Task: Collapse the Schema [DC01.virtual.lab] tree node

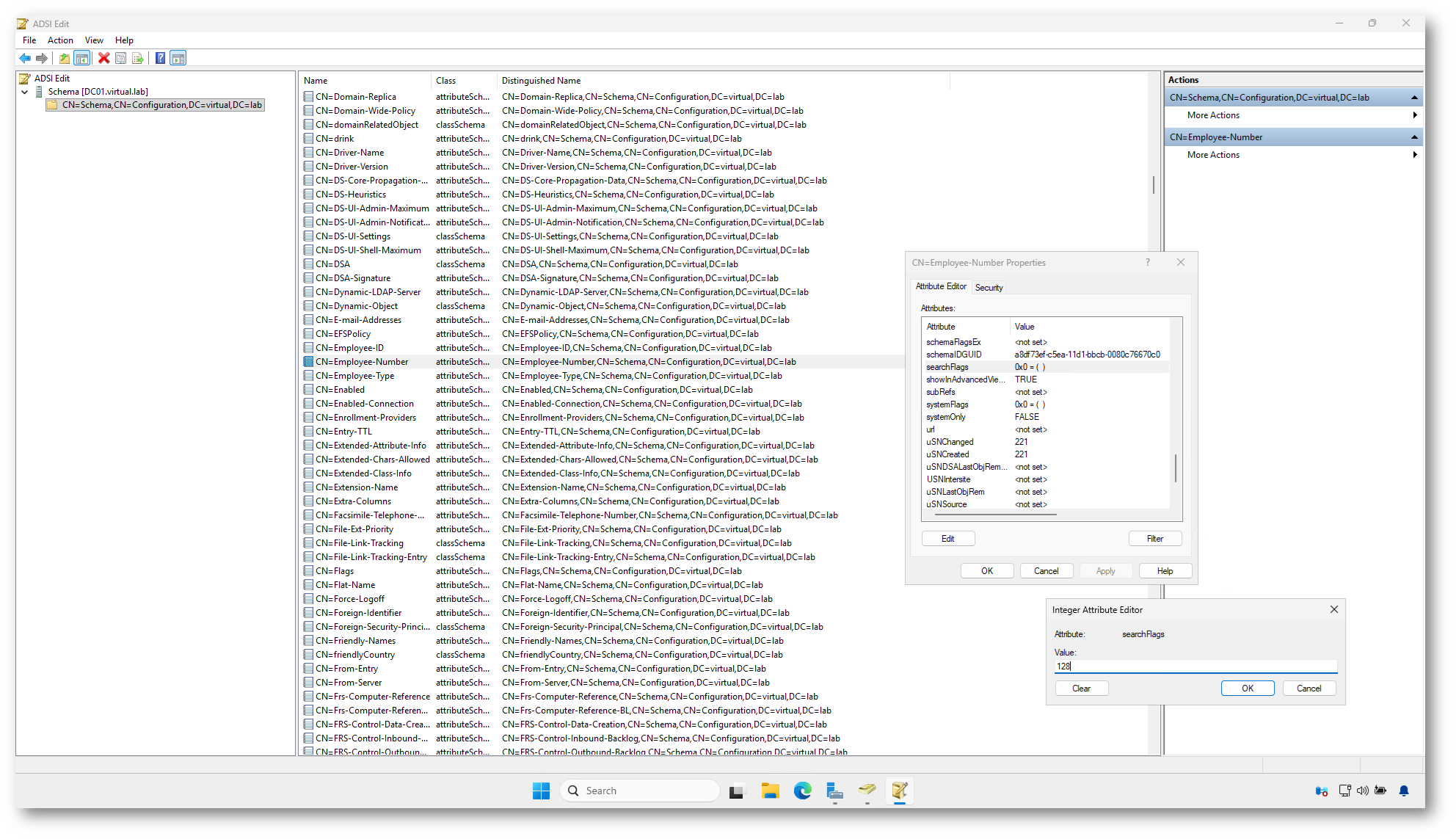Action: pos(25,92)
